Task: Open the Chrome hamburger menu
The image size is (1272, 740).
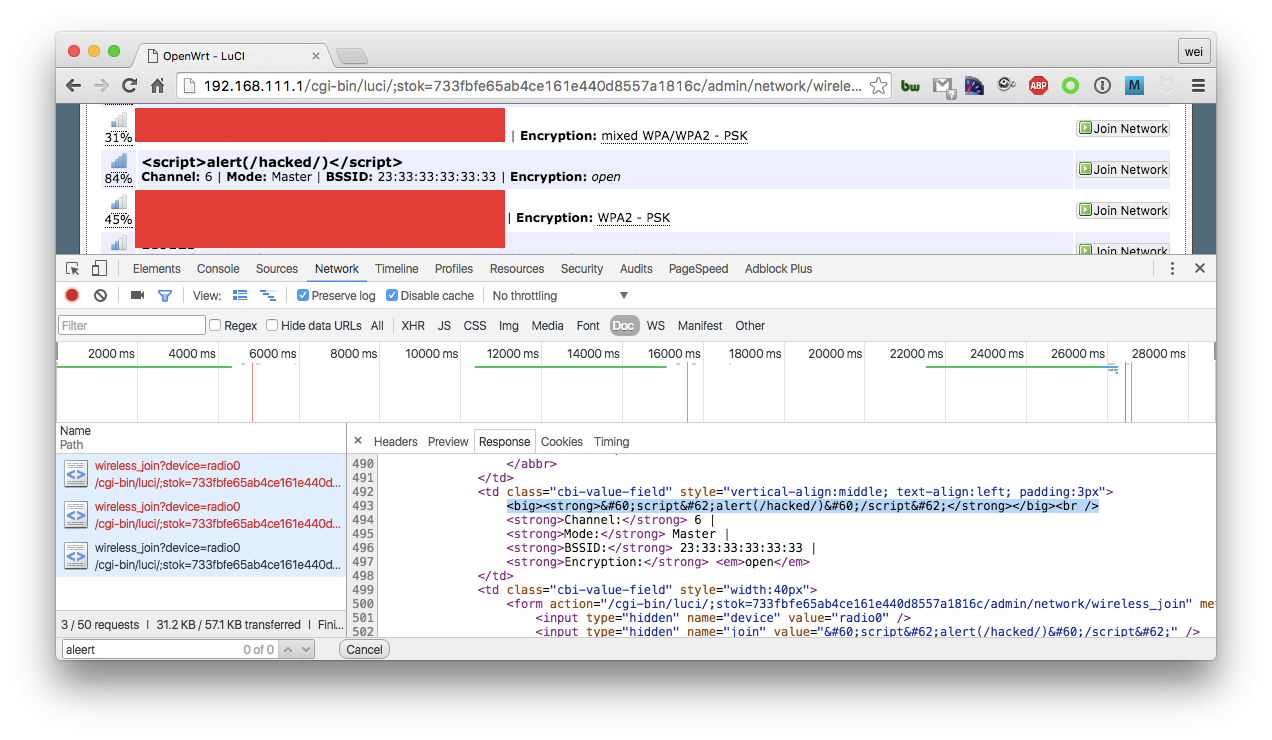Action: click(x=1198, y=86)
